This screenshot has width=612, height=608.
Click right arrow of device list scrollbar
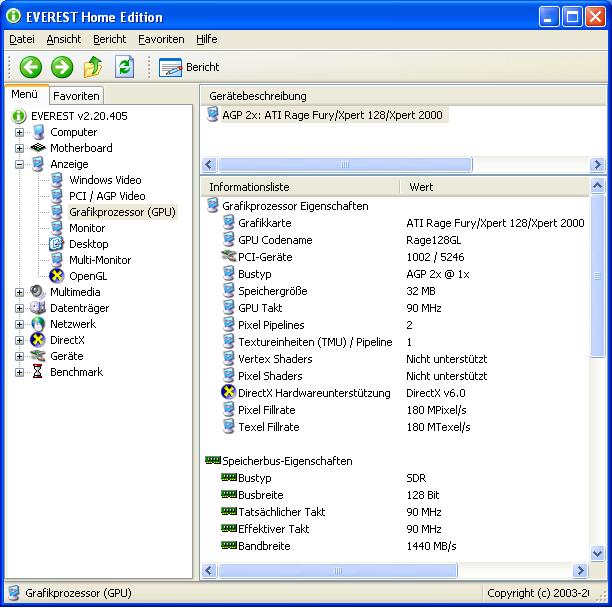pos(597,164)
